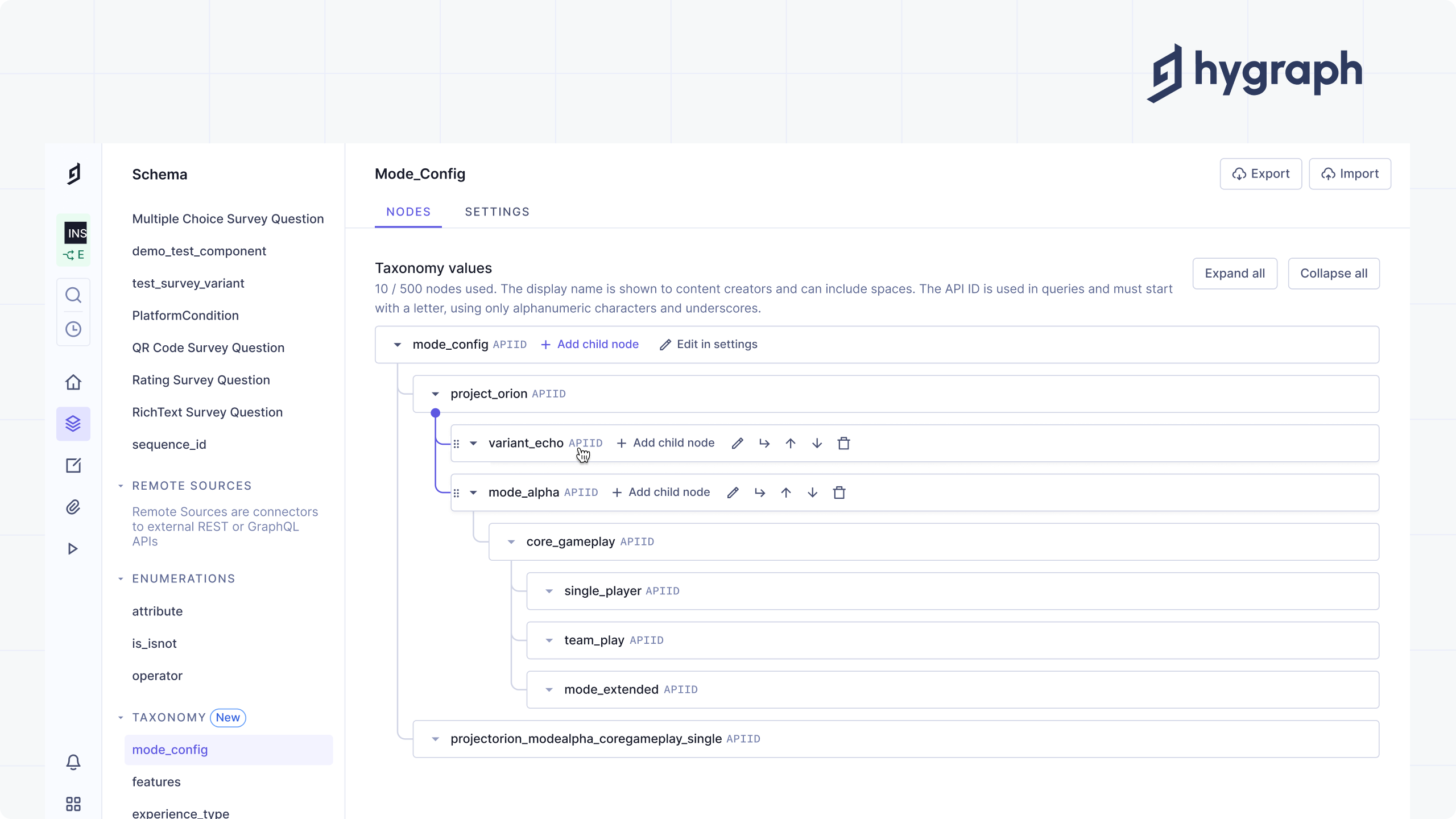The image size is (1456, 819).
Task: Click Add child node on mode_config
Action: (590, 345)
